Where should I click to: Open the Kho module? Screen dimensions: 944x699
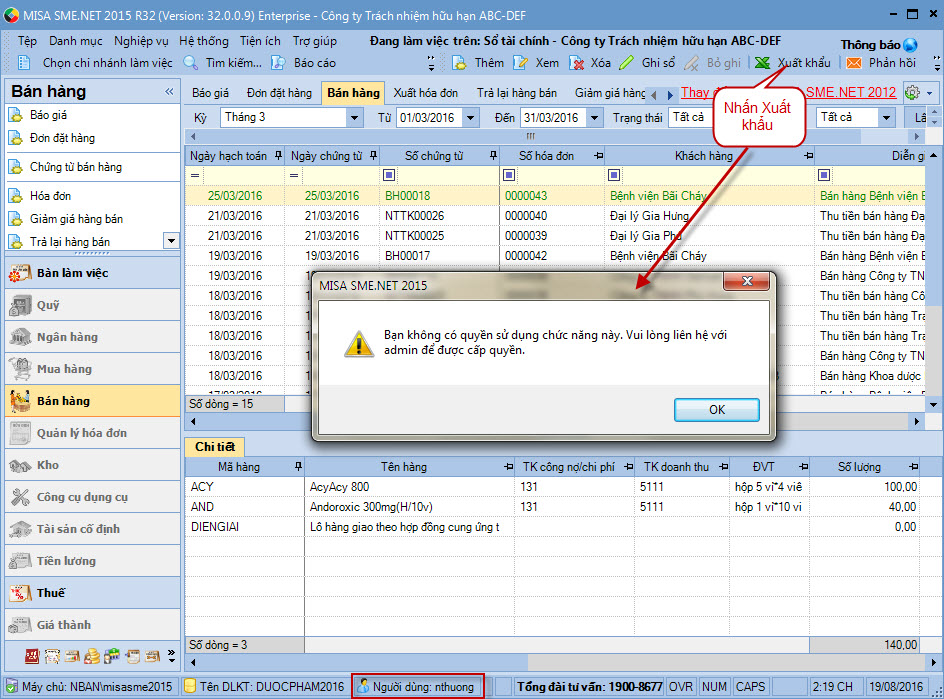point(93,465)
